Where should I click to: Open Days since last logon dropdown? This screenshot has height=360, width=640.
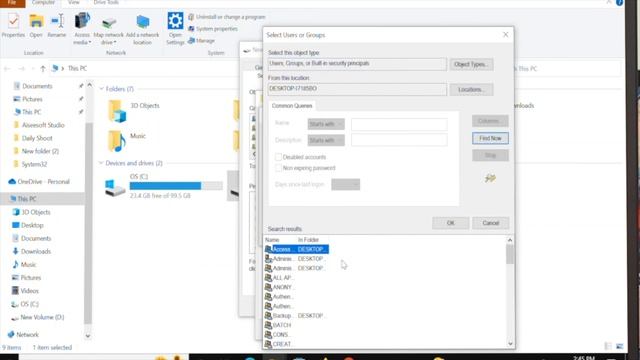coord(345,184)
